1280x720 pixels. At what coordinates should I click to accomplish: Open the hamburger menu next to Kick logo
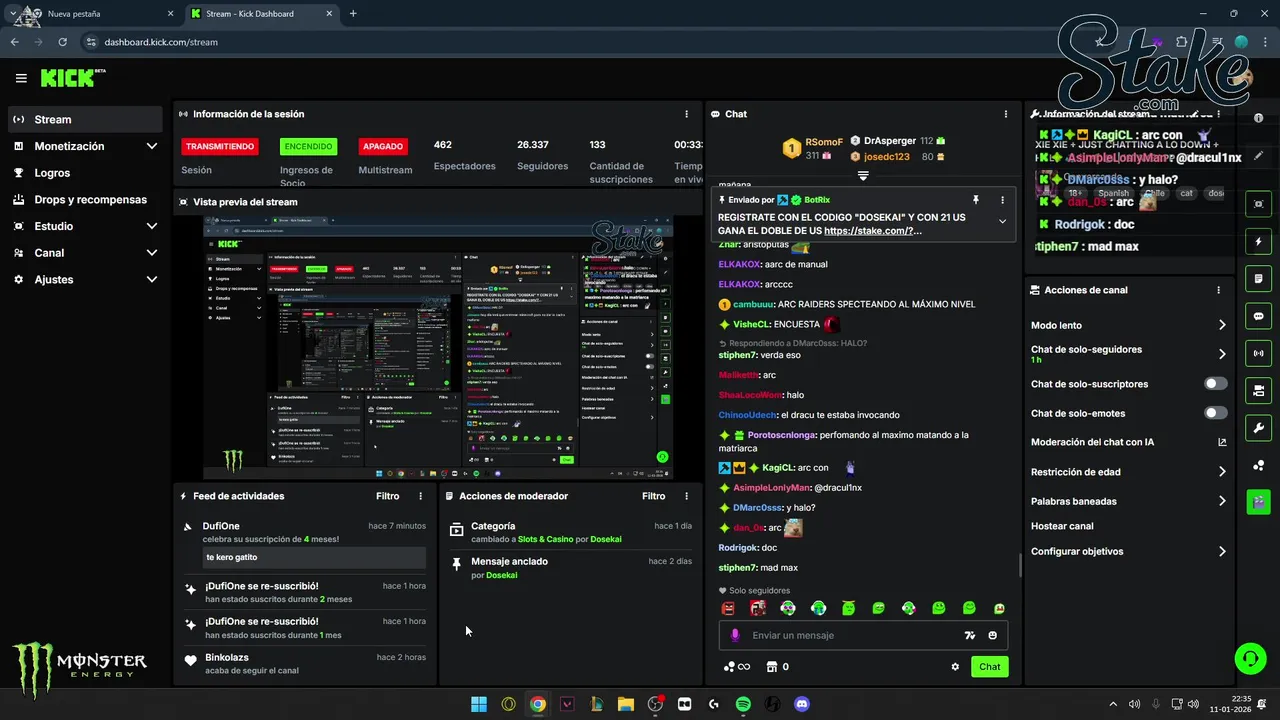point(21,78)
